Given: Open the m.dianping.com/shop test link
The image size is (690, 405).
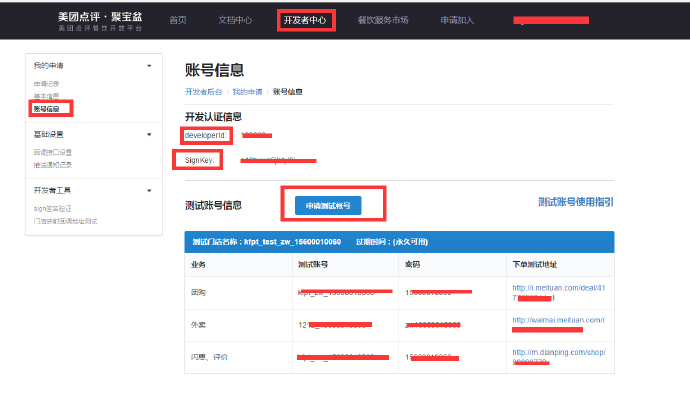Looking at the screenshot, I should (559, 357).
